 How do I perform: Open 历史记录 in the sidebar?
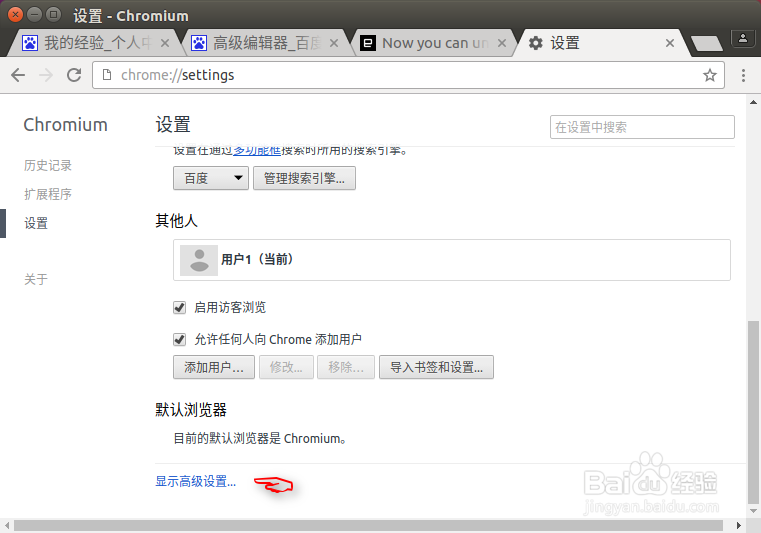(48, 166)
